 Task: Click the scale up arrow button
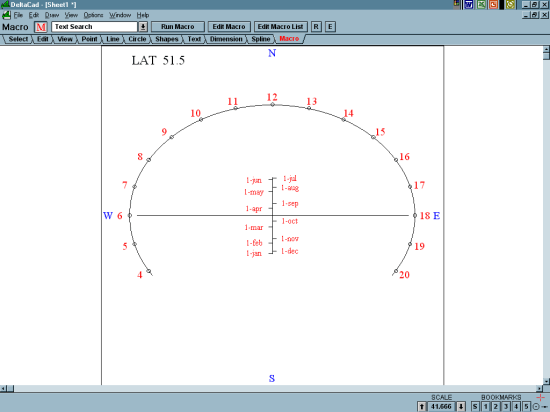(x=422, y=406)
